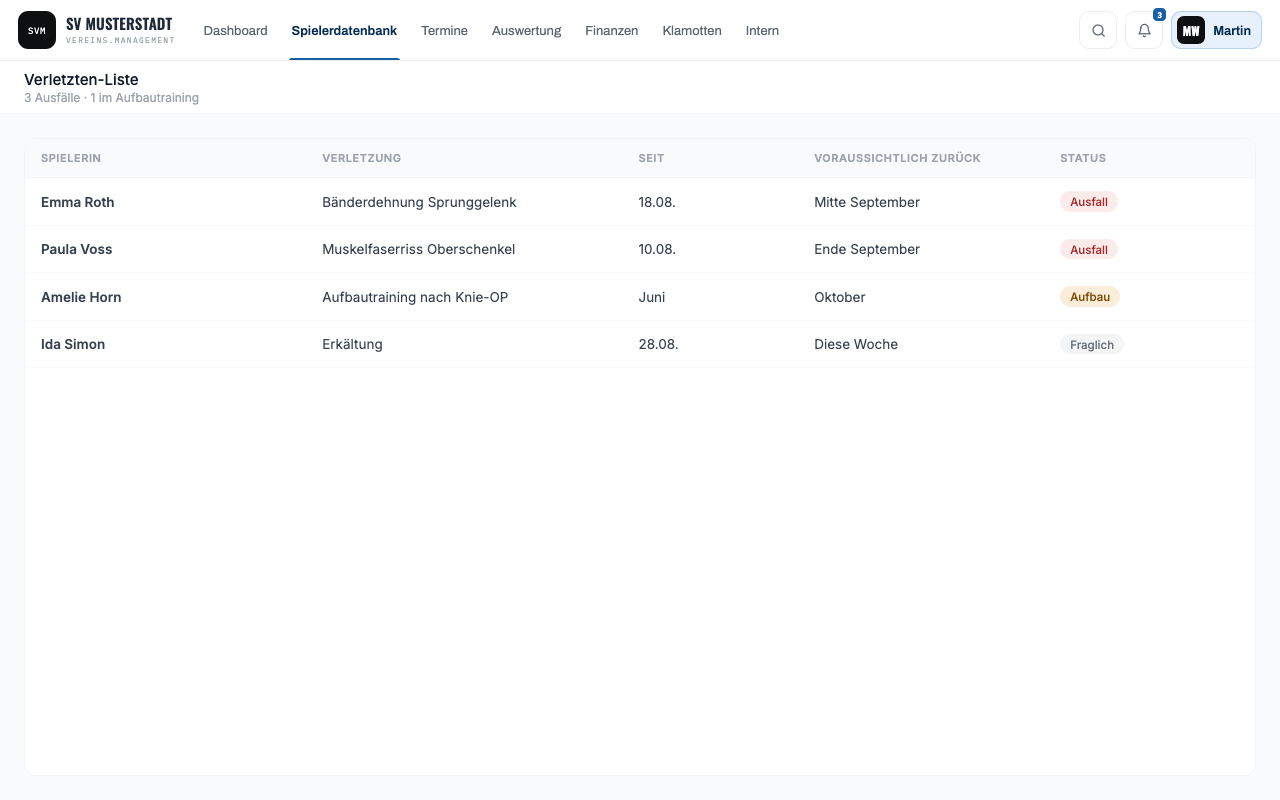Select the Spielerdatenbank tab
The height and width of the screenshot is (800, 1280).
[x=344, y=31]
